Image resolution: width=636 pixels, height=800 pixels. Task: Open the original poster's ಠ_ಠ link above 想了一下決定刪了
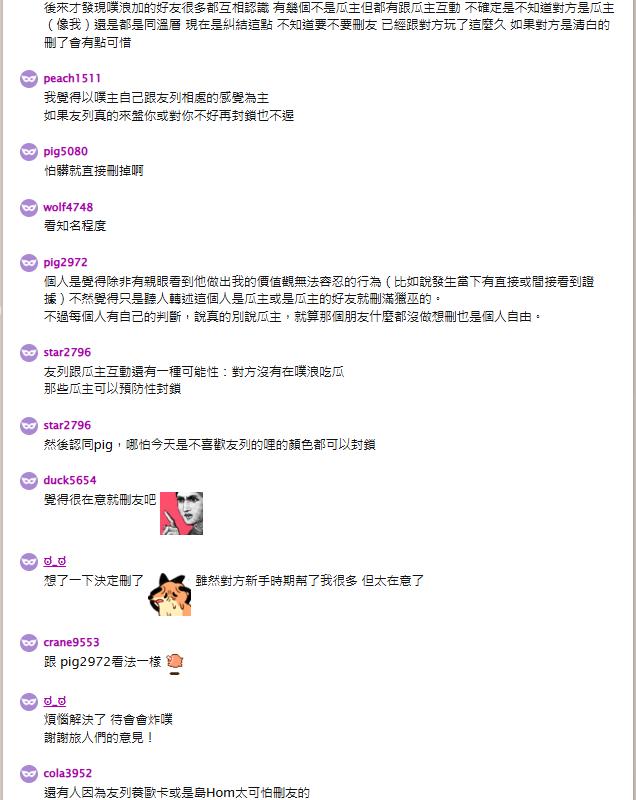coord(55,561)
